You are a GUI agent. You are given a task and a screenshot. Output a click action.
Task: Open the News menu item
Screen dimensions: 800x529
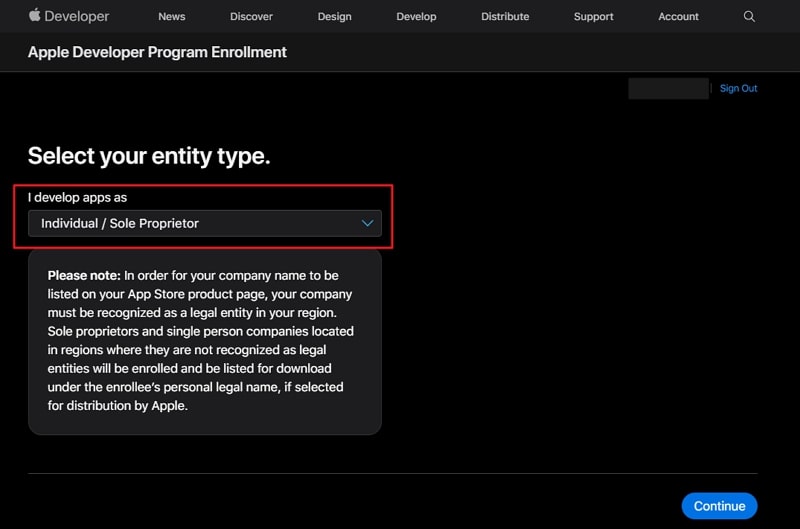coord(171,16)
